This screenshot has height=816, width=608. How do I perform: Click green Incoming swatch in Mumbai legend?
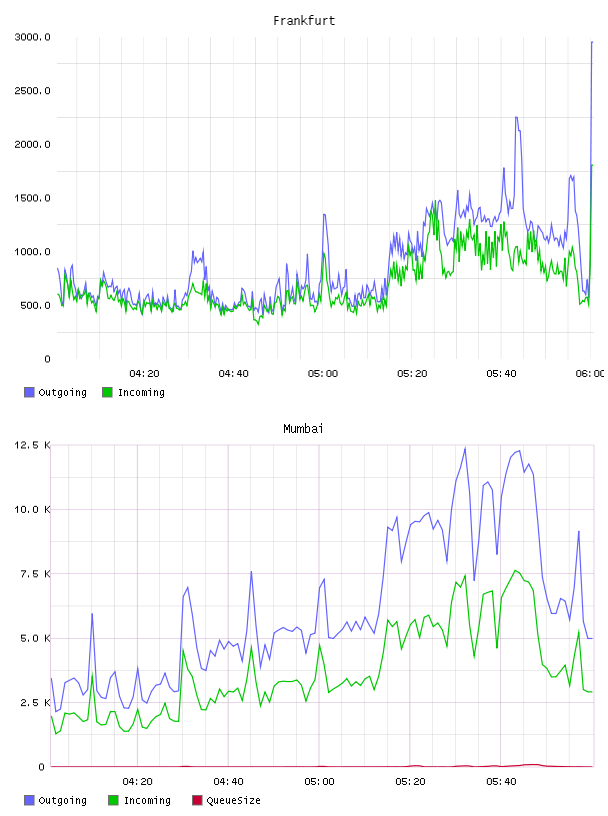click(x=113, y=800)
